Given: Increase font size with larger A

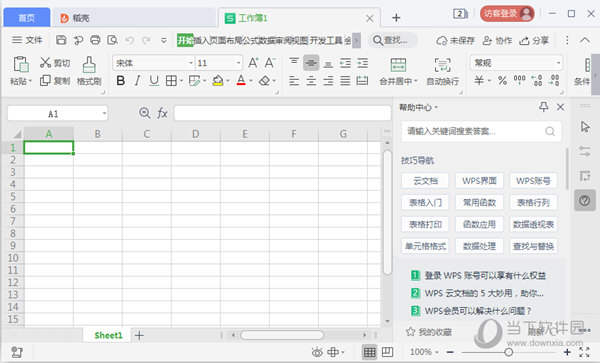Looking at the screenshot, I should [x=253, y=62].
